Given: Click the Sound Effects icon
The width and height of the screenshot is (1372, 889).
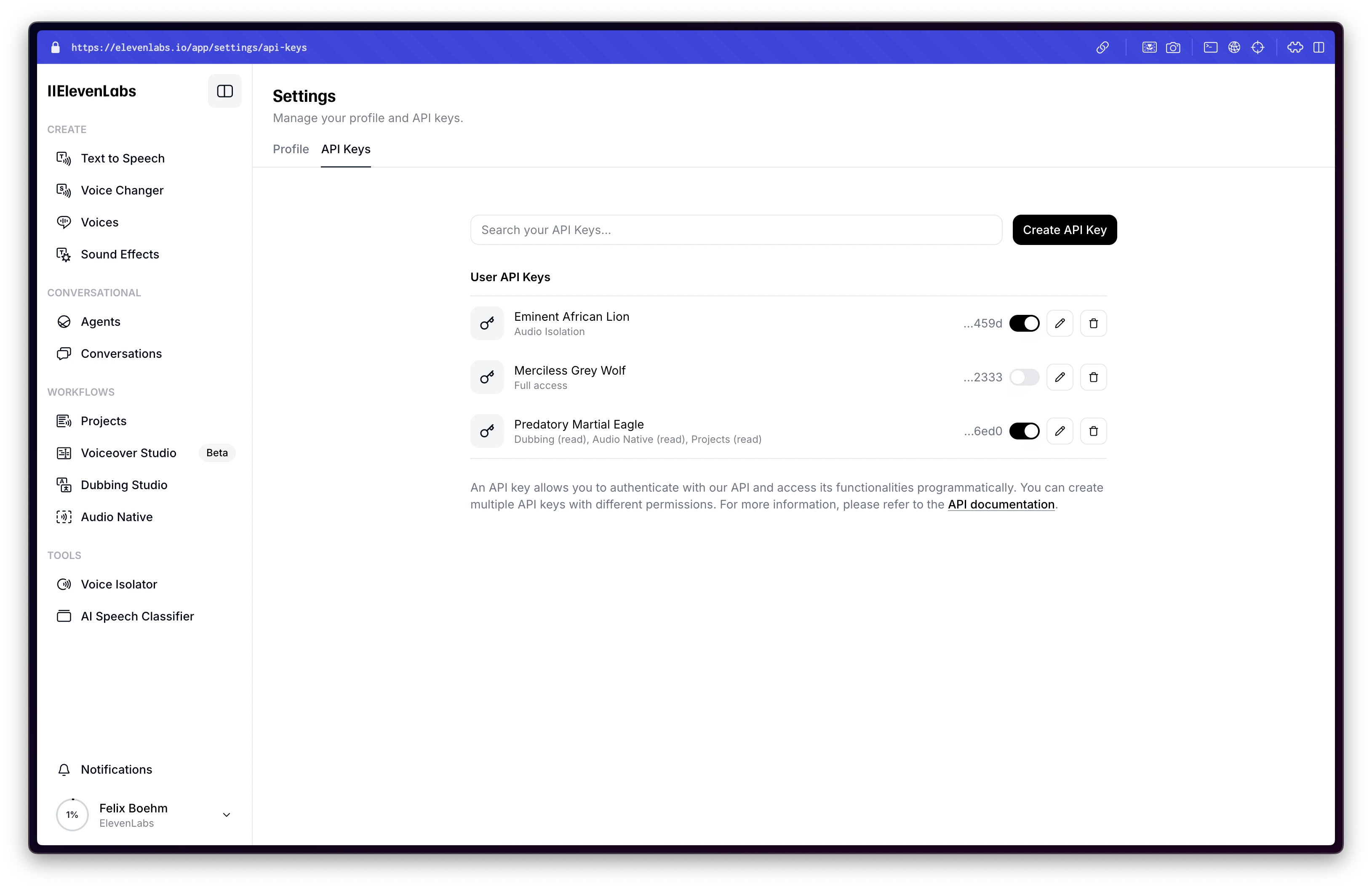Looking at the screenshot, I should [x=64, y=254].
